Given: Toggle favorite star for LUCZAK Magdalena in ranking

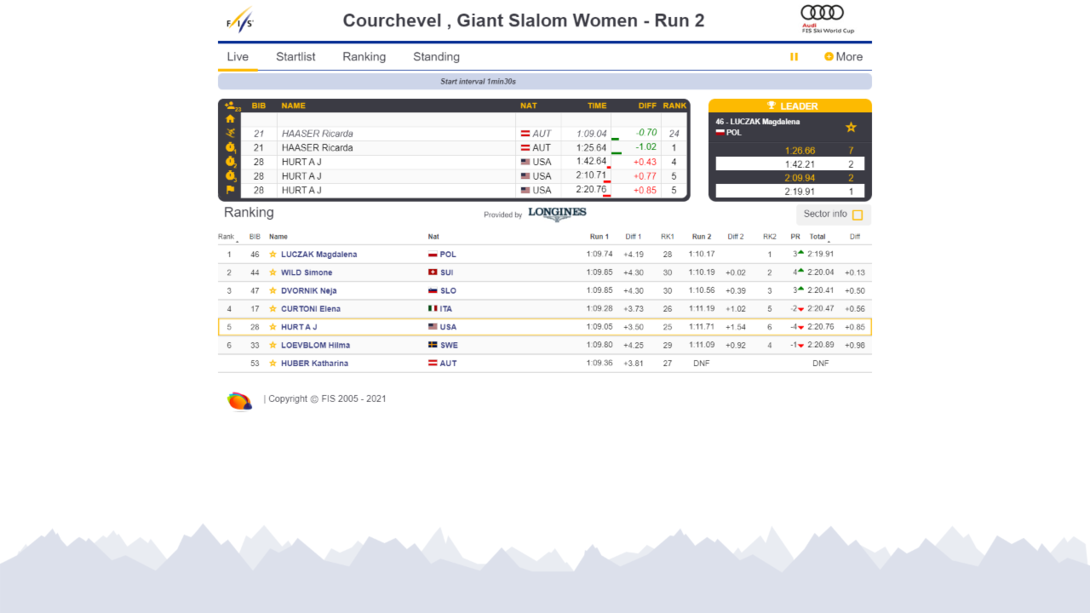Looking at the screenshot, I should 272,254.
